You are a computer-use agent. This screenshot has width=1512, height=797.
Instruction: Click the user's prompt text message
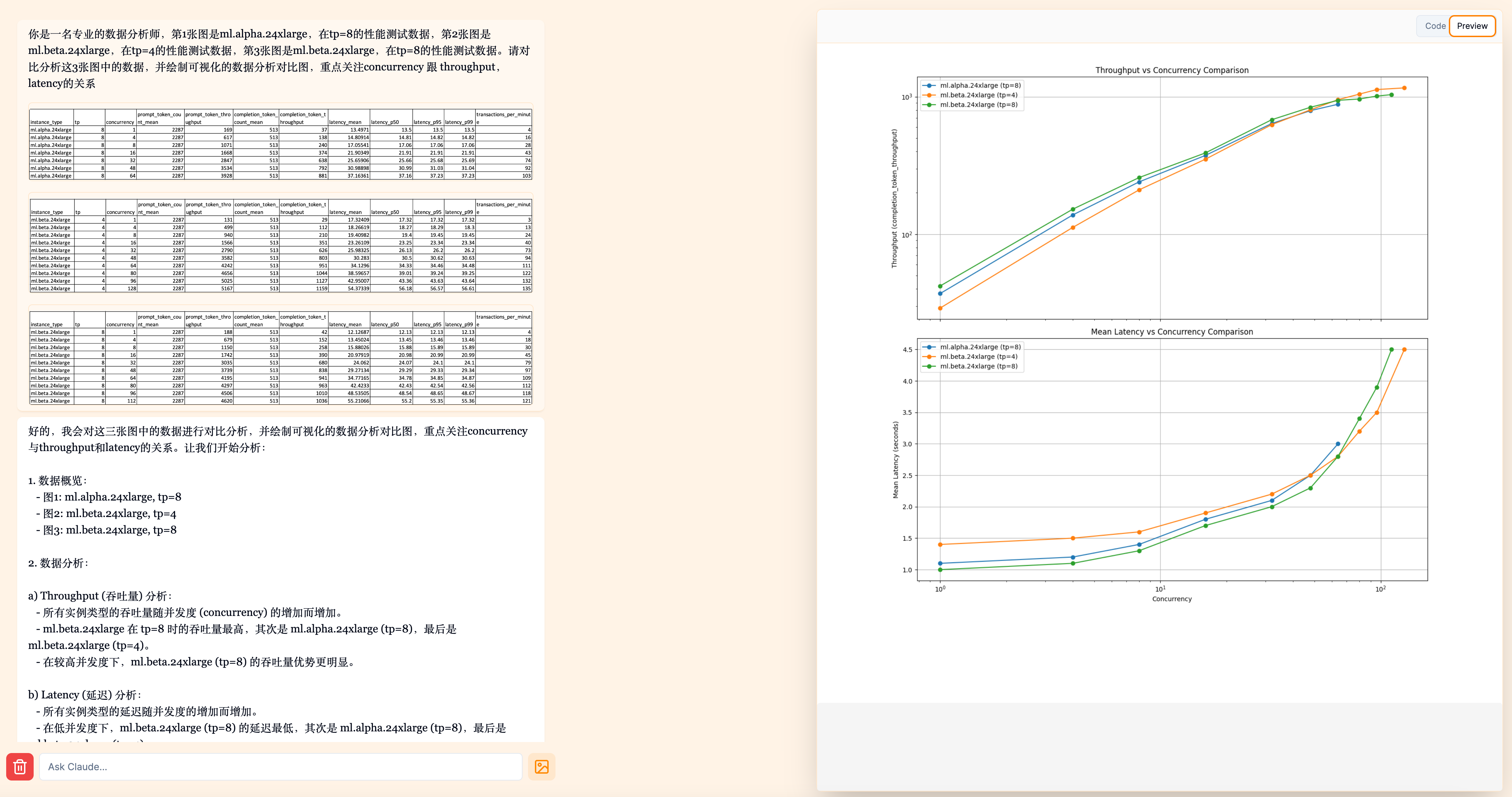[x=279, y=58]
